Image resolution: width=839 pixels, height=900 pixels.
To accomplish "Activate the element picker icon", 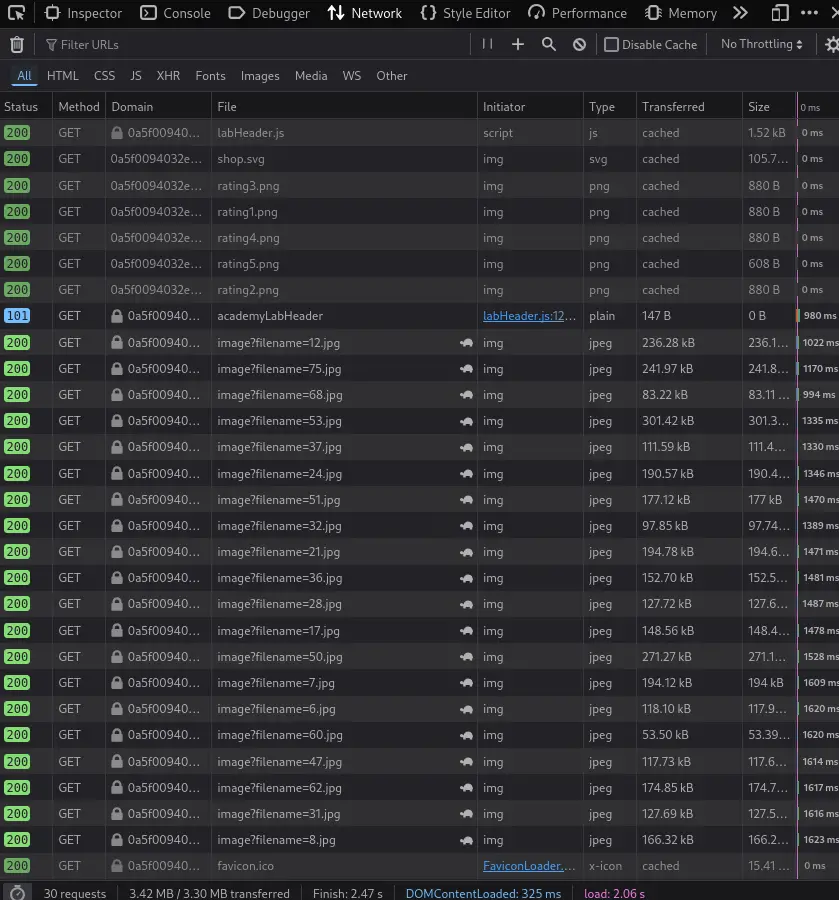I will click(x=16, y=13).
